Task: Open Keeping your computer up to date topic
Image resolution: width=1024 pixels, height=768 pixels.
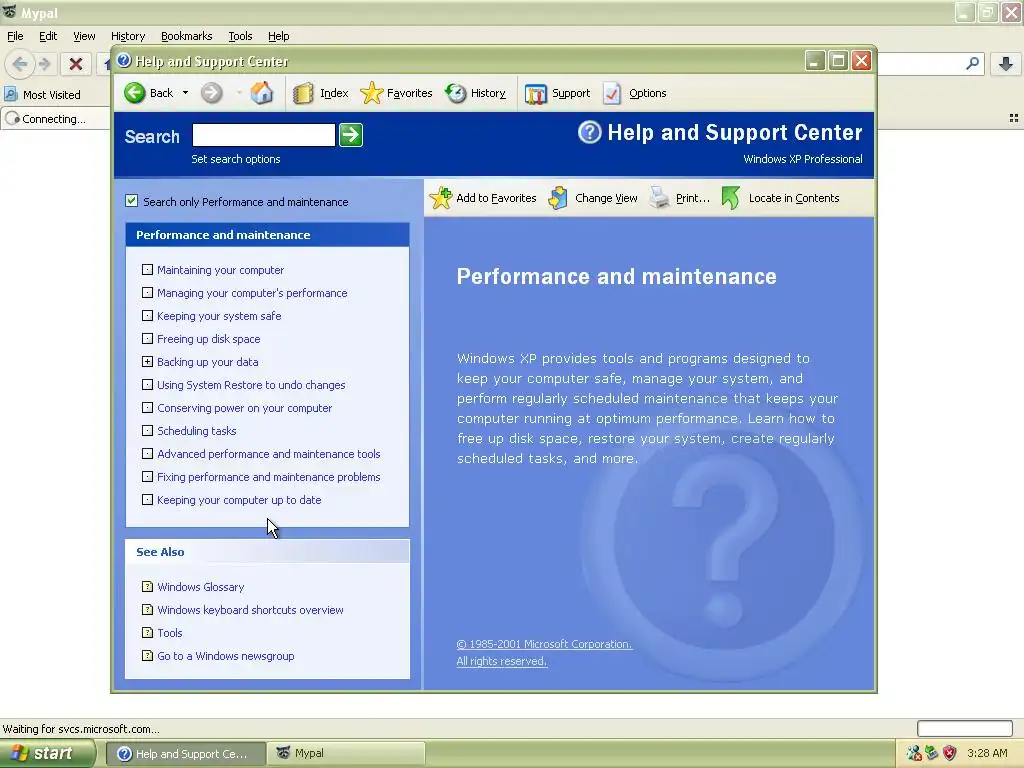Action: (239, 500)
